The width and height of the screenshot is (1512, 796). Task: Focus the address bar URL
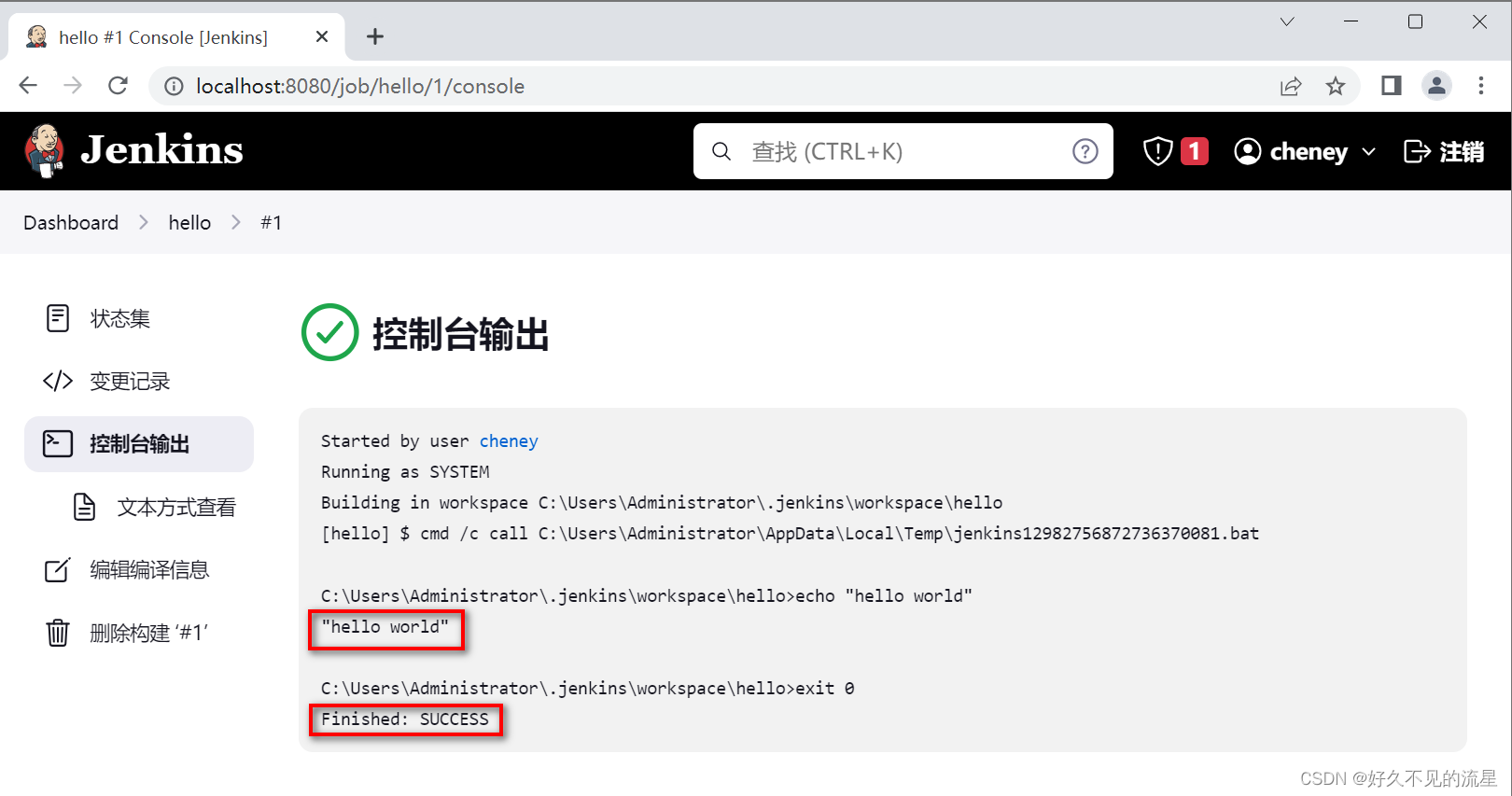pyautogui.click(x=360, y=86)
